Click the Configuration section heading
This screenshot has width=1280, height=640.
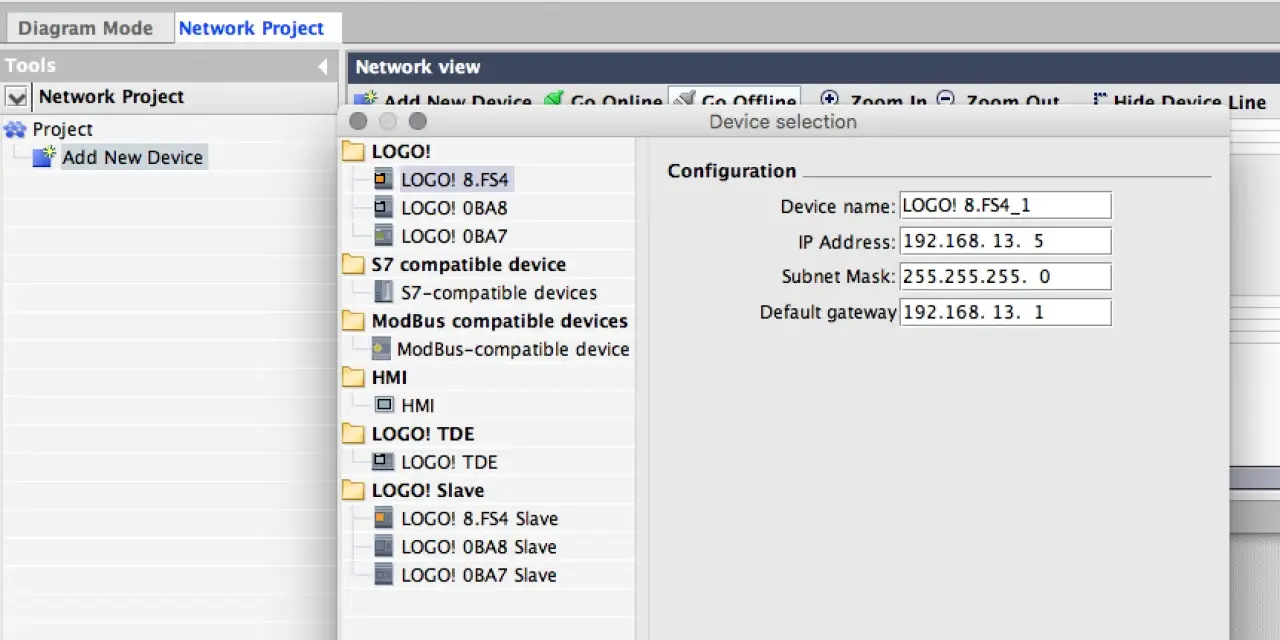click(732, 171)
